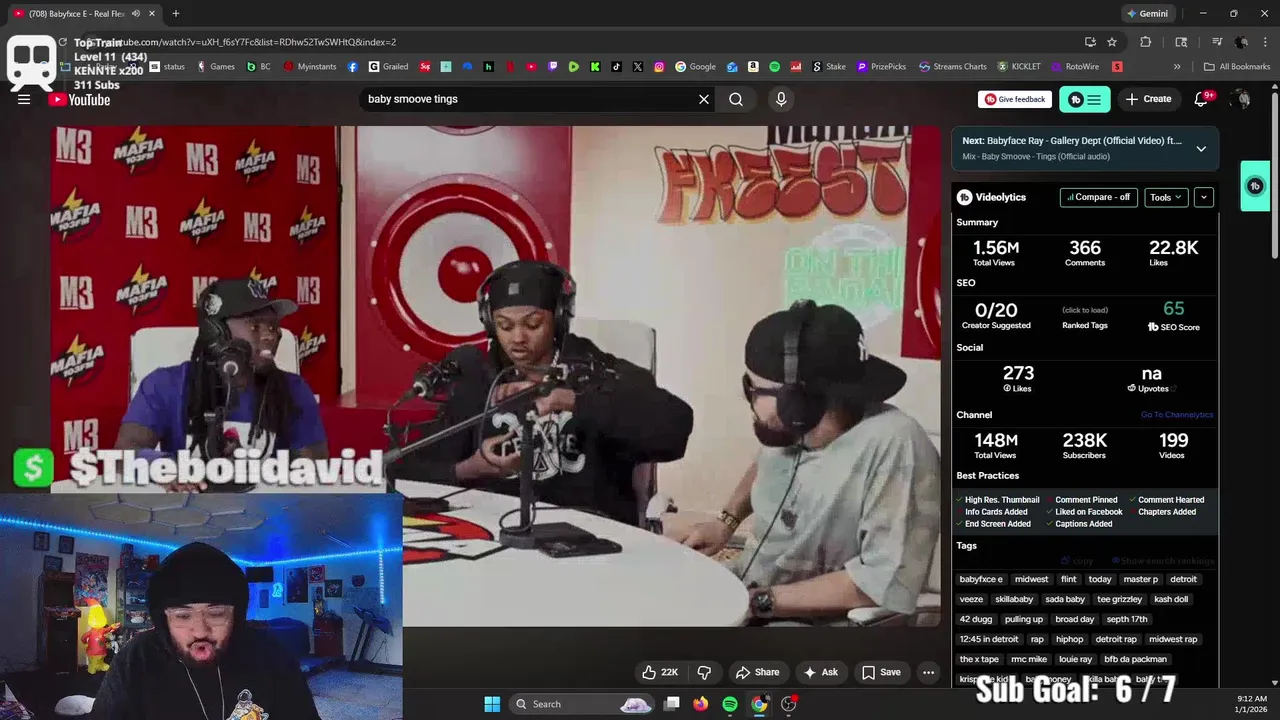1280x720 pixels.
Task: Open more actions three-dot menu
Action: click(x=928, y=672)
